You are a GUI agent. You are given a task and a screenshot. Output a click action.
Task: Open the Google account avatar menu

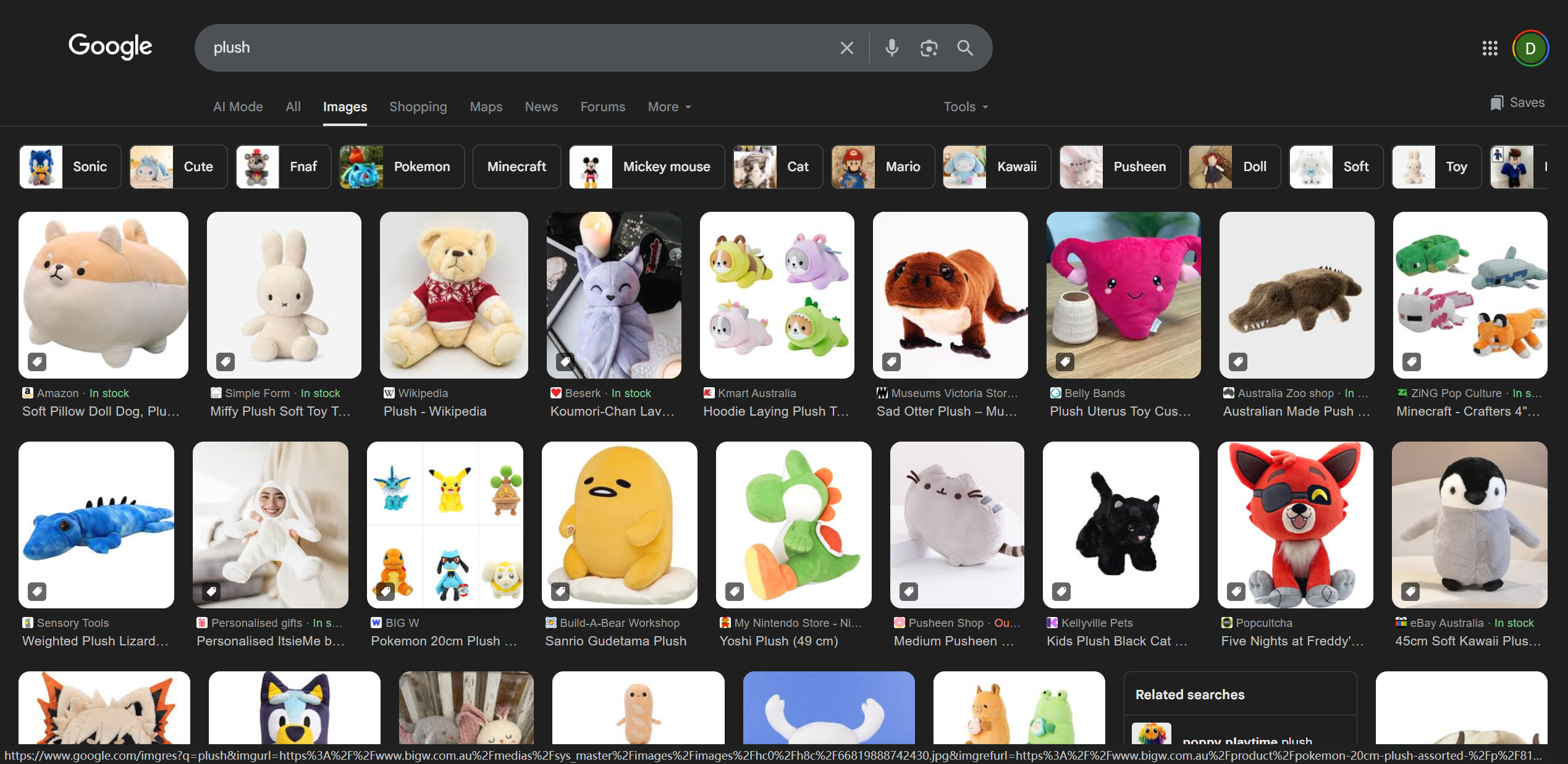(x=1530, y=48)
